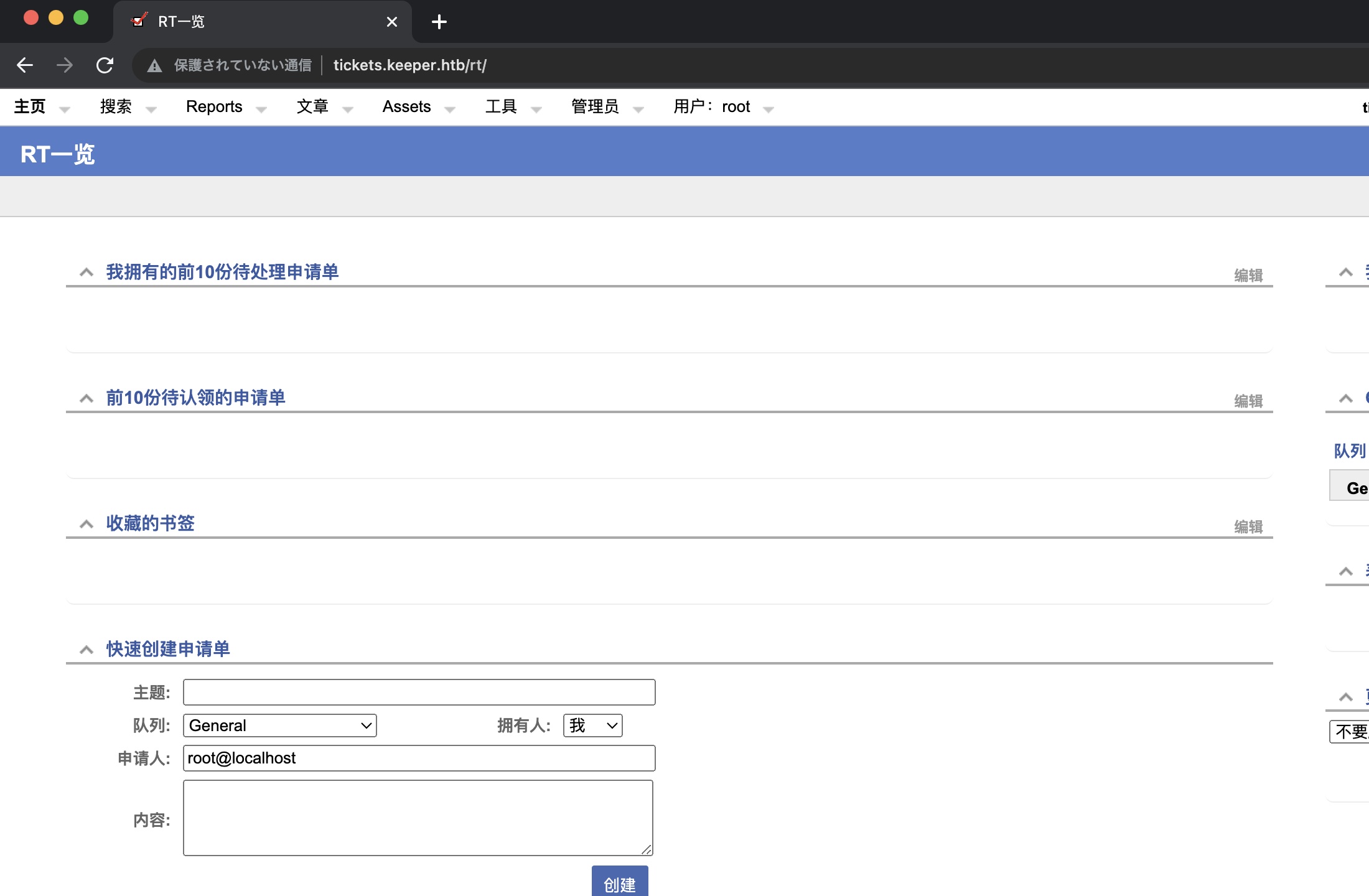Click the 创建 button
Image resolution: width=1369 pixels, height=896 pixels.
pos(619,883)
